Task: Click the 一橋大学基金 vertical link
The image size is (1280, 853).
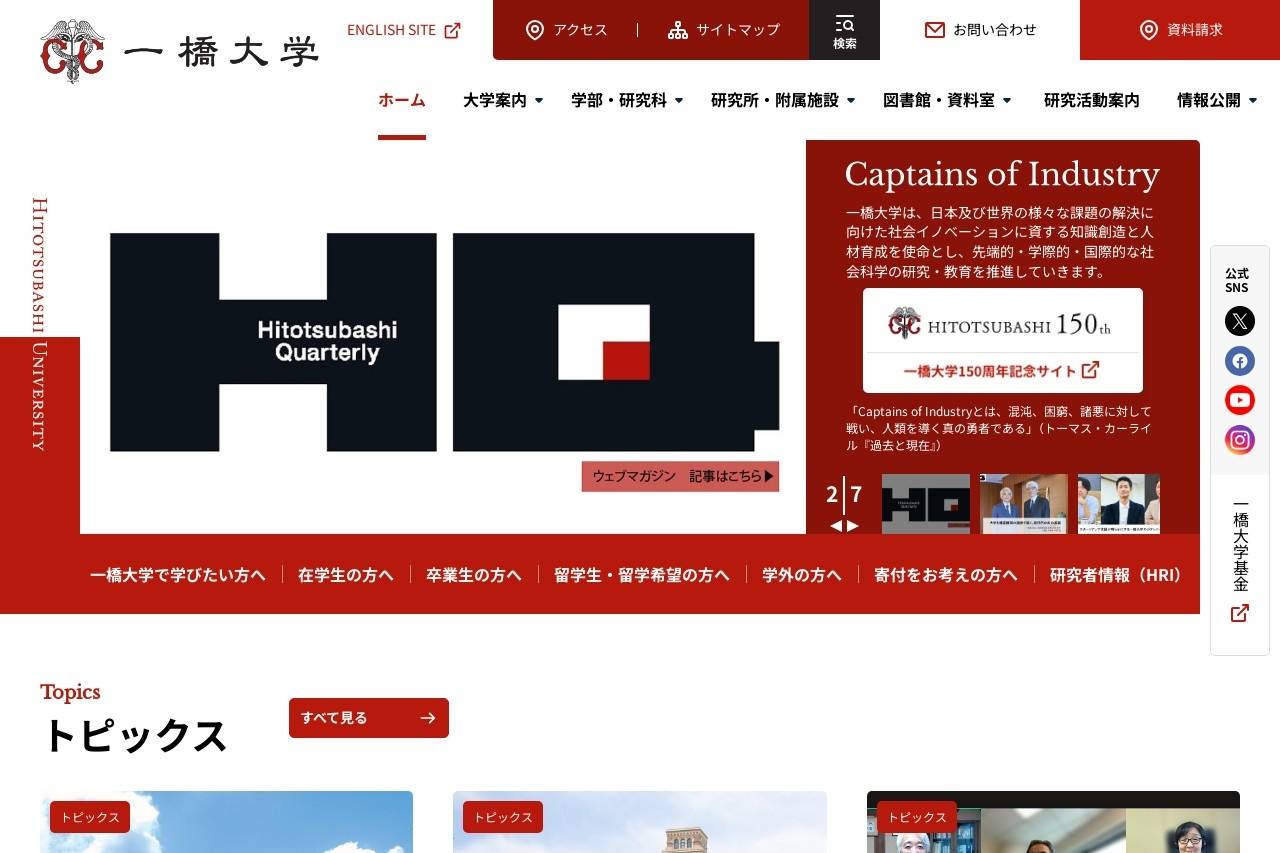Action: click(1240, 546)
